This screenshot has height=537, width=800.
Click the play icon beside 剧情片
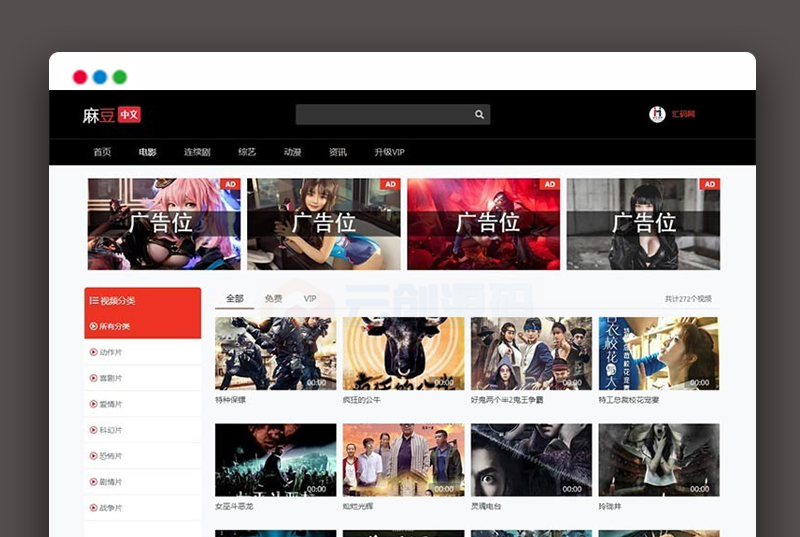93,481
